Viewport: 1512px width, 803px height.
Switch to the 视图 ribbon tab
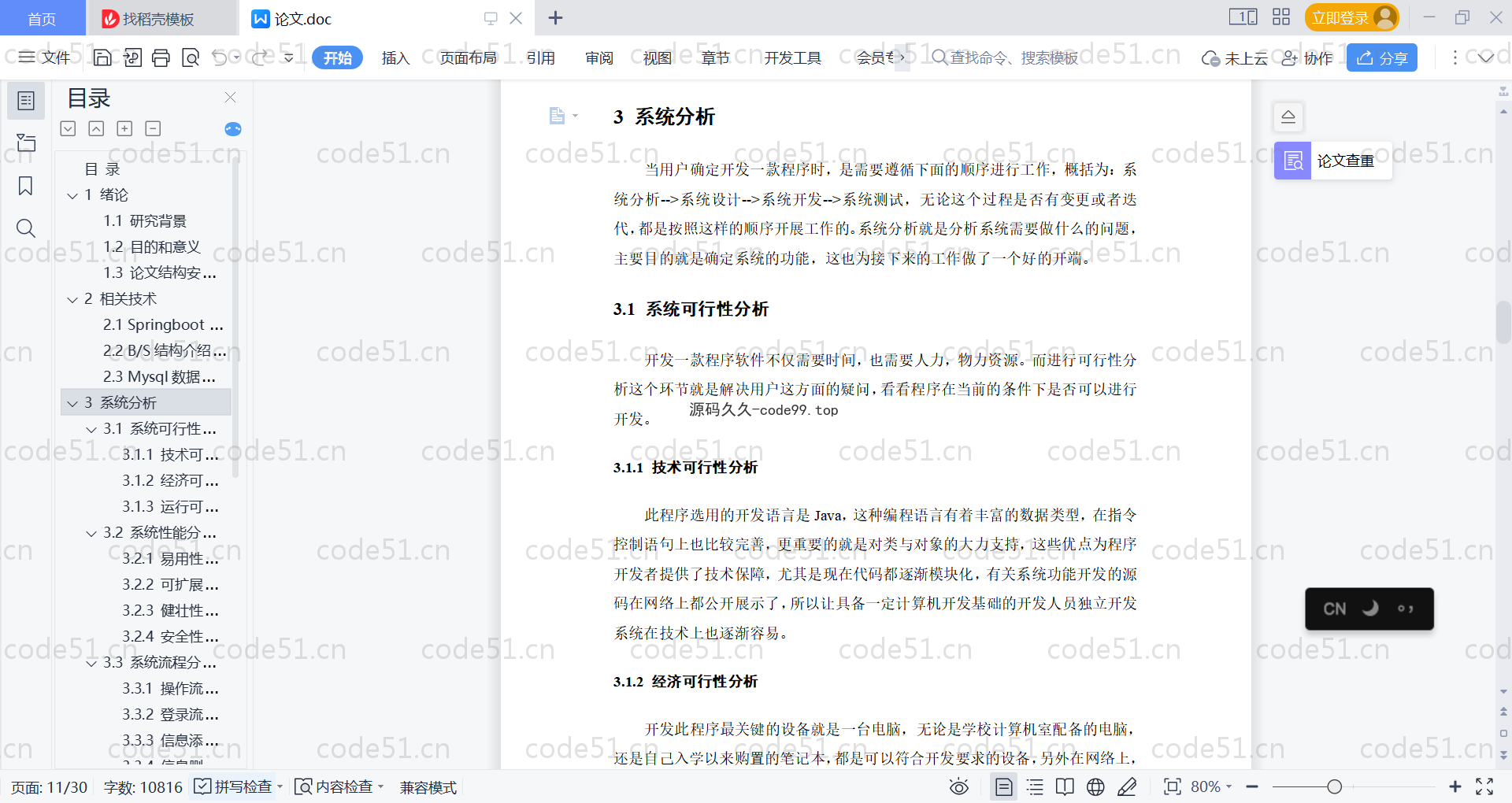pyautogui.click(x=658, y=57)
